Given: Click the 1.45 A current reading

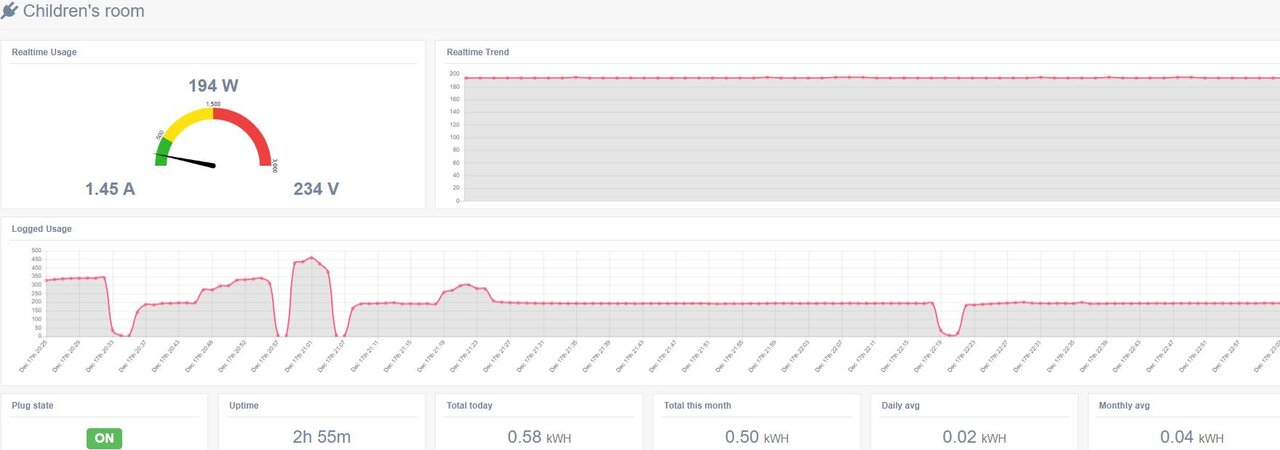Looking at the screenshot, I should (110, 188).
